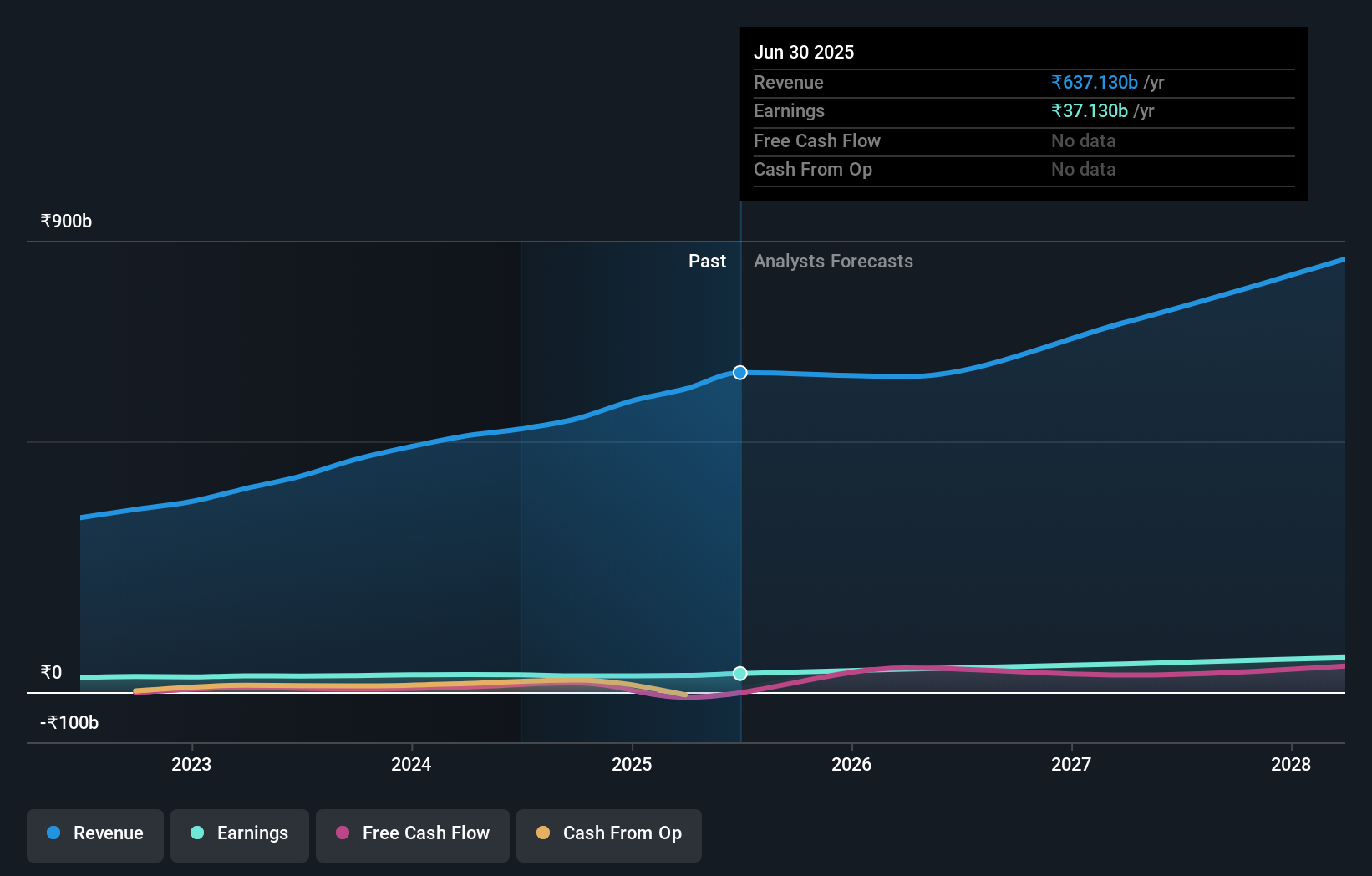Image resolution: width=1372 pixels, height=876 pixels.
Task: Toggle the Earnings series visibility
Action: (240, 835)
